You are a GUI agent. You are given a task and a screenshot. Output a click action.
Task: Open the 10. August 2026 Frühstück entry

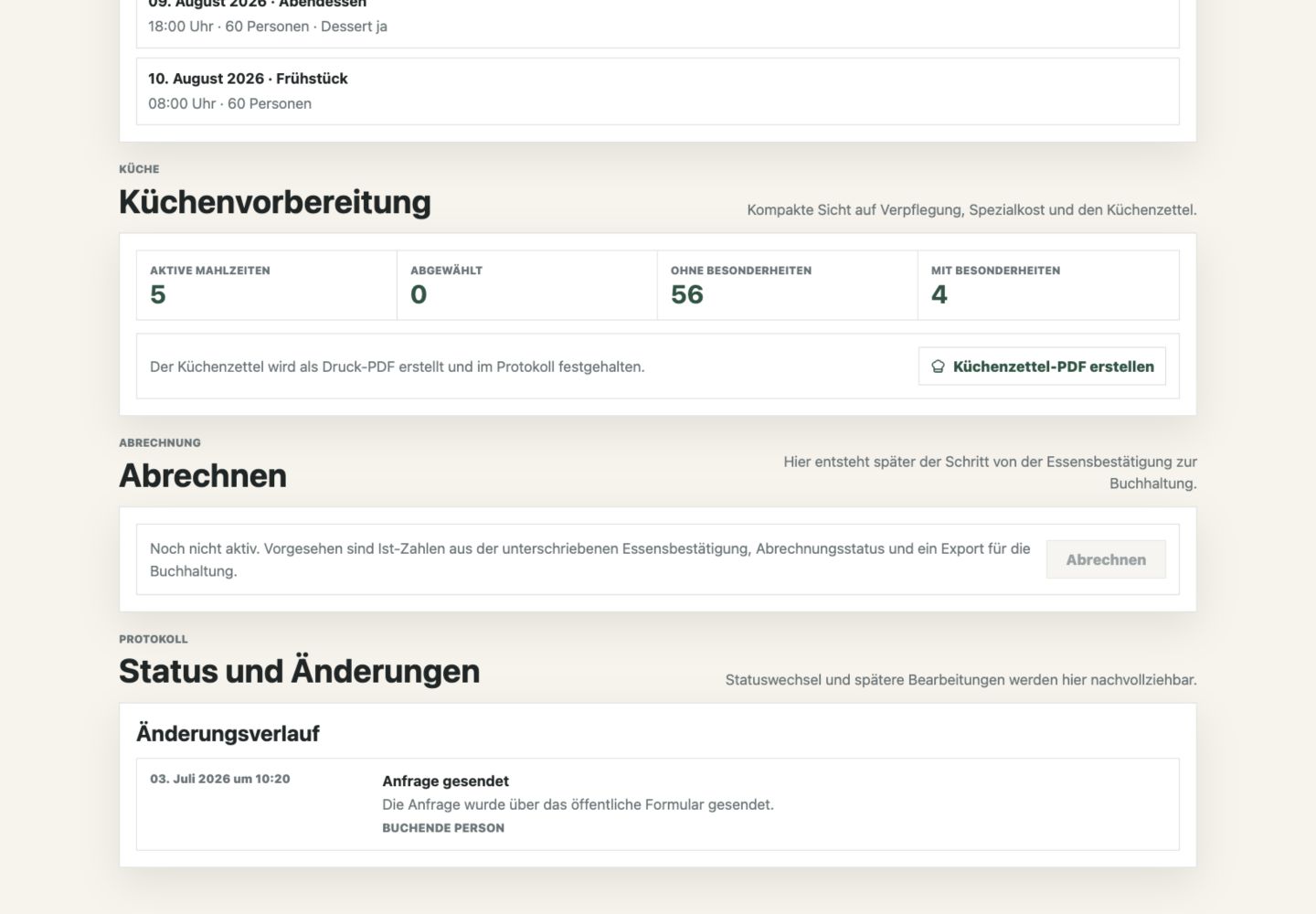pos(658,91)
